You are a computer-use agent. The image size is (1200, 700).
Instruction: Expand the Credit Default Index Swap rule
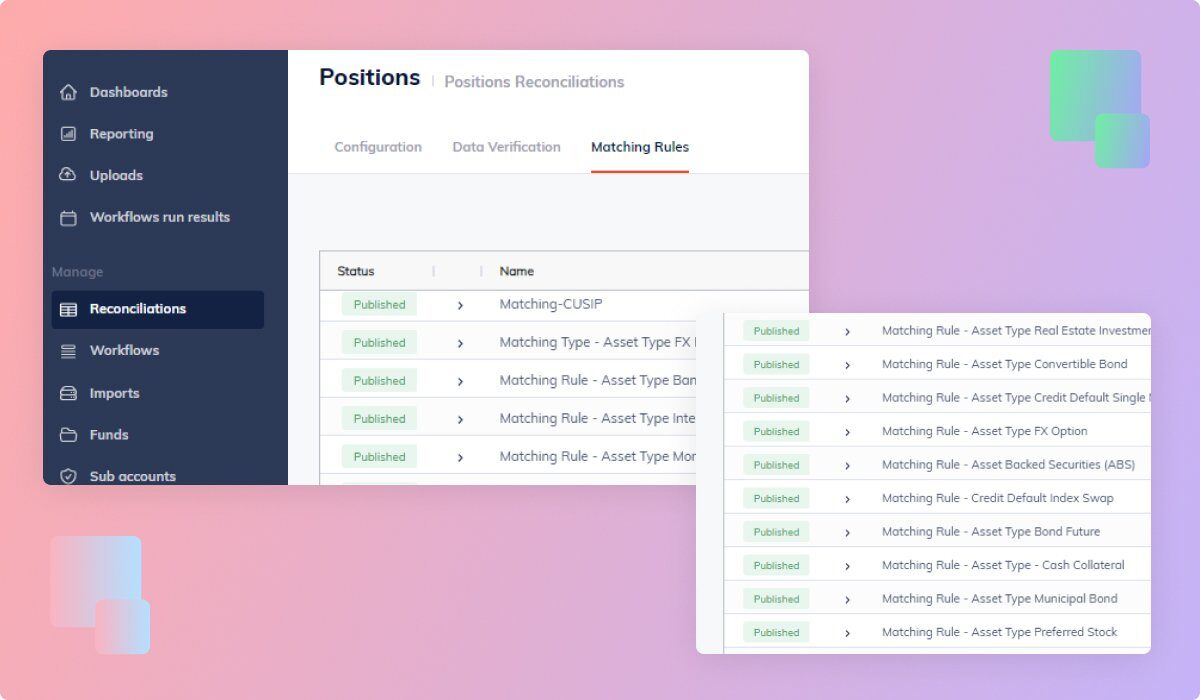(845, 498)
